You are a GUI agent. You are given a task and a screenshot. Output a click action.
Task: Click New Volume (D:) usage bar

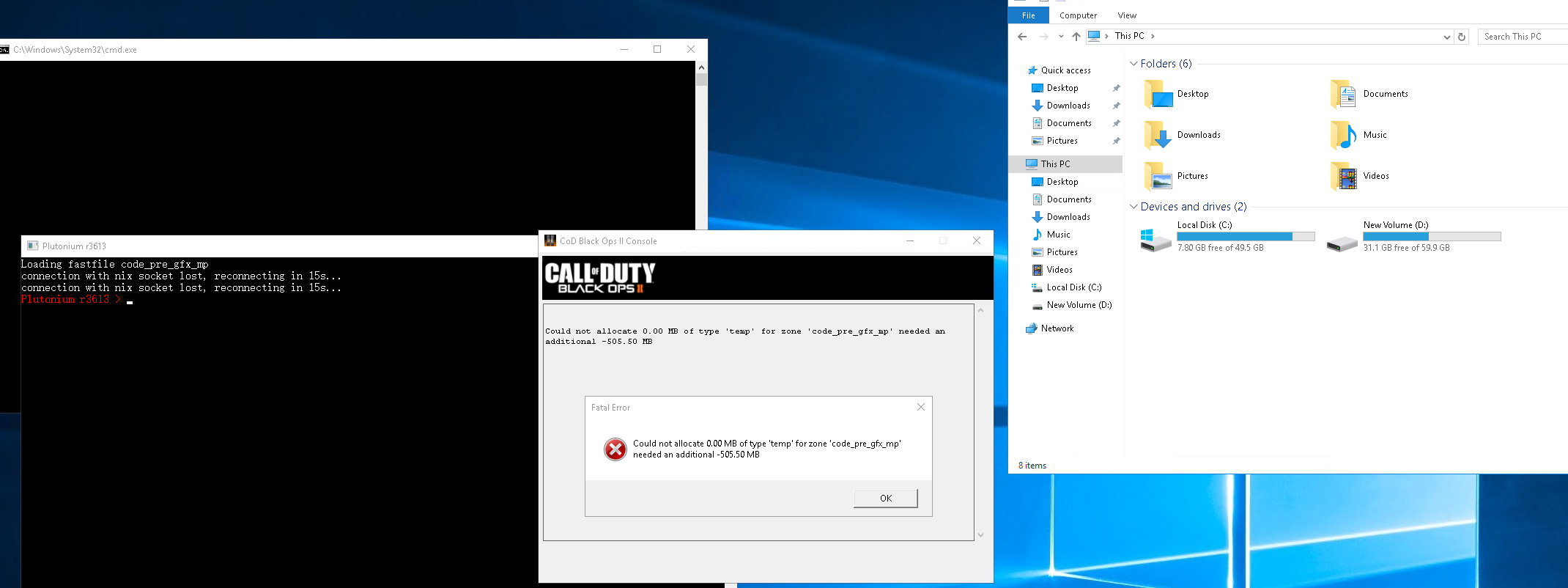click(x=1432, y=237)
